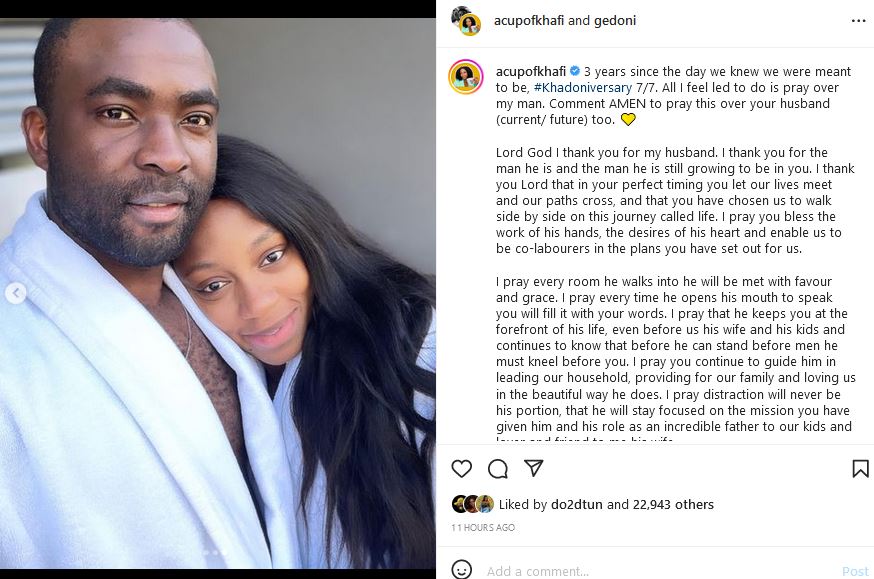The width and height of the screenshot is (874, 579).
Task: Go to the previous photo with the left arrow
Action: point(16,293)
